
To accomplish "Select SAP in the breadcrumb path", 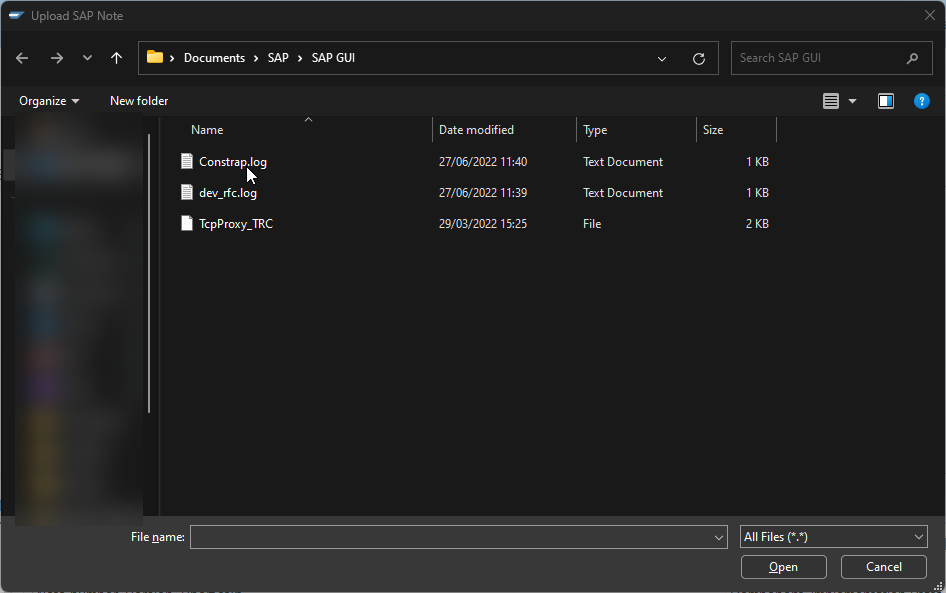I will [278, 58].
